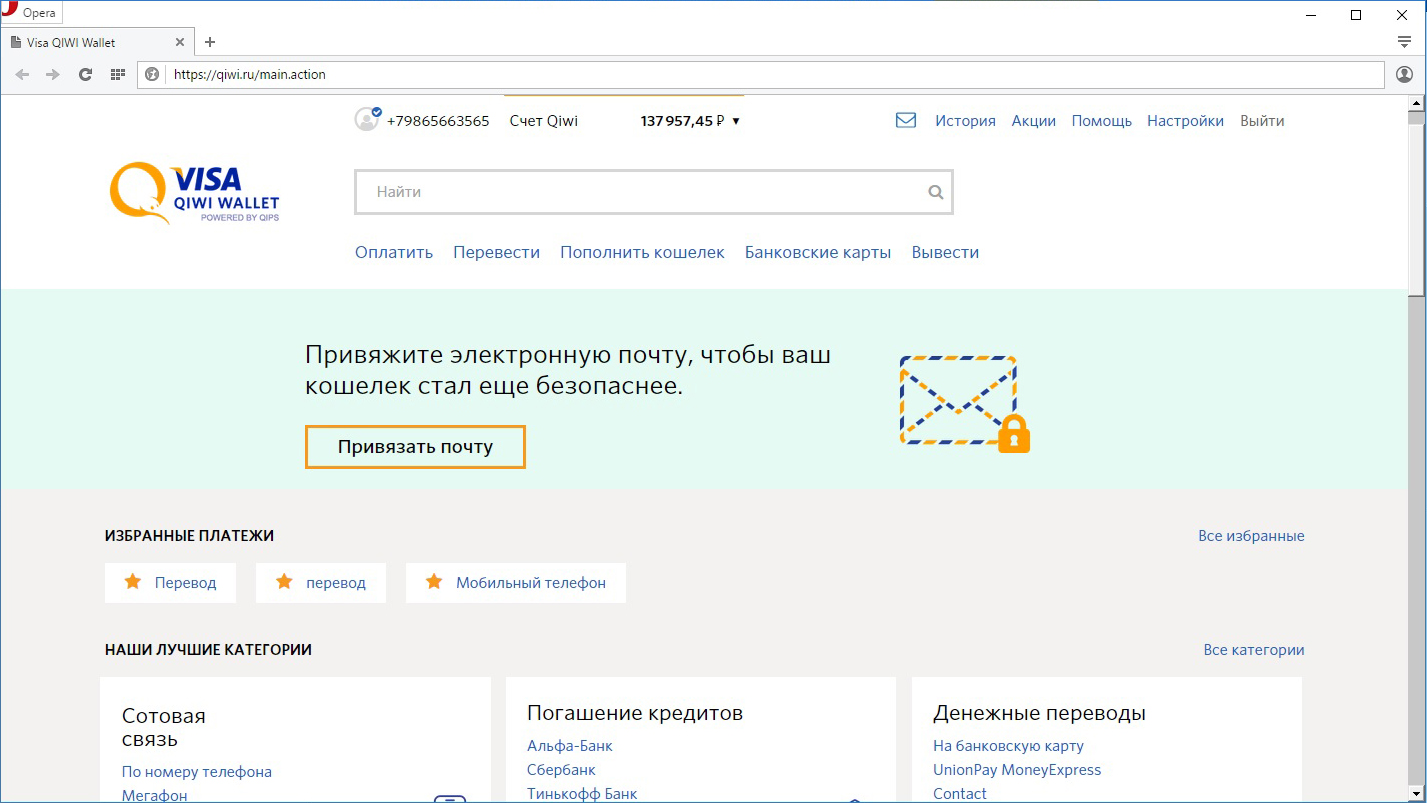Click the star icon on Мобильный телефон

click(x=434, y=581)
